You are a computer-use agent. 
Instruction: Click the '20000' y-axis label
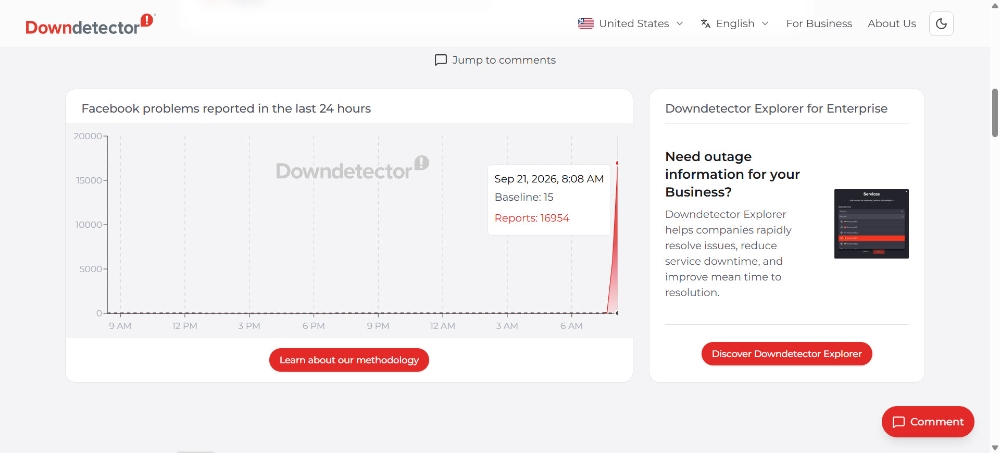[87, 136]
